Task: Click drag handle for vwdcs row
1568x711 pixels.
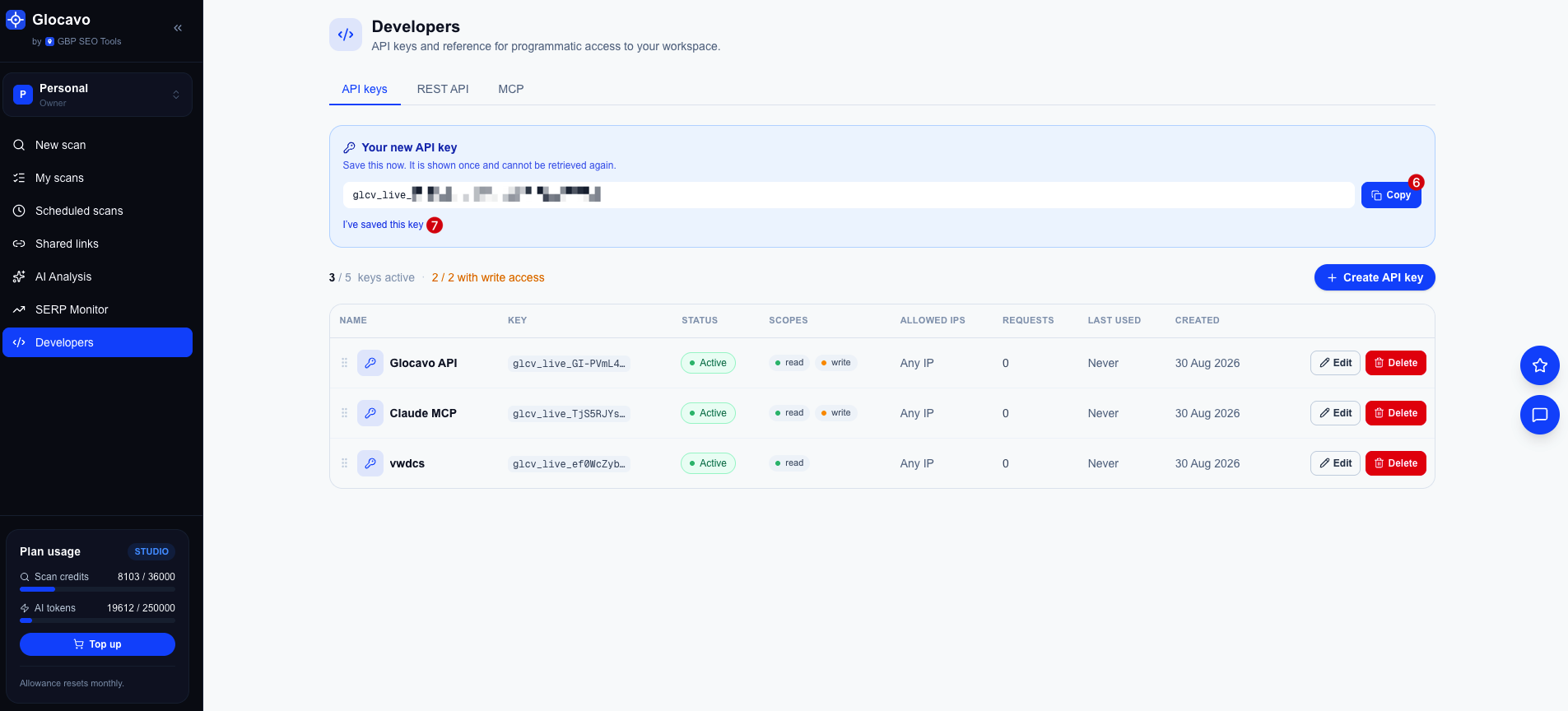Action: [345, 463]
